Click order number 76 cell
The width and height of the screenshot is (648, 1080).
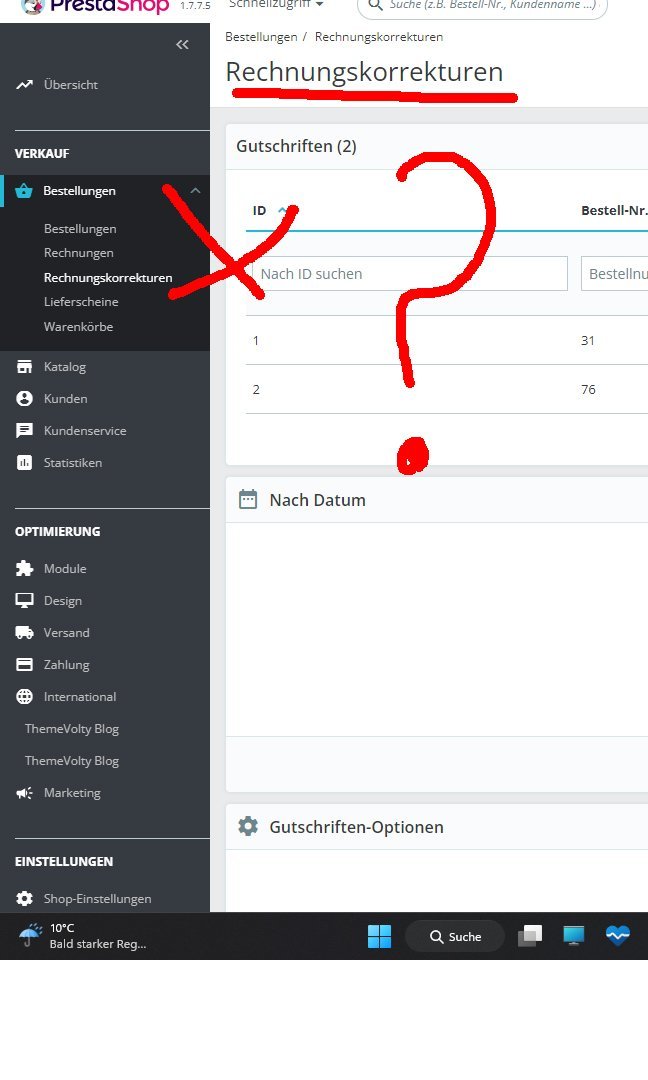[x=588, y=389]
